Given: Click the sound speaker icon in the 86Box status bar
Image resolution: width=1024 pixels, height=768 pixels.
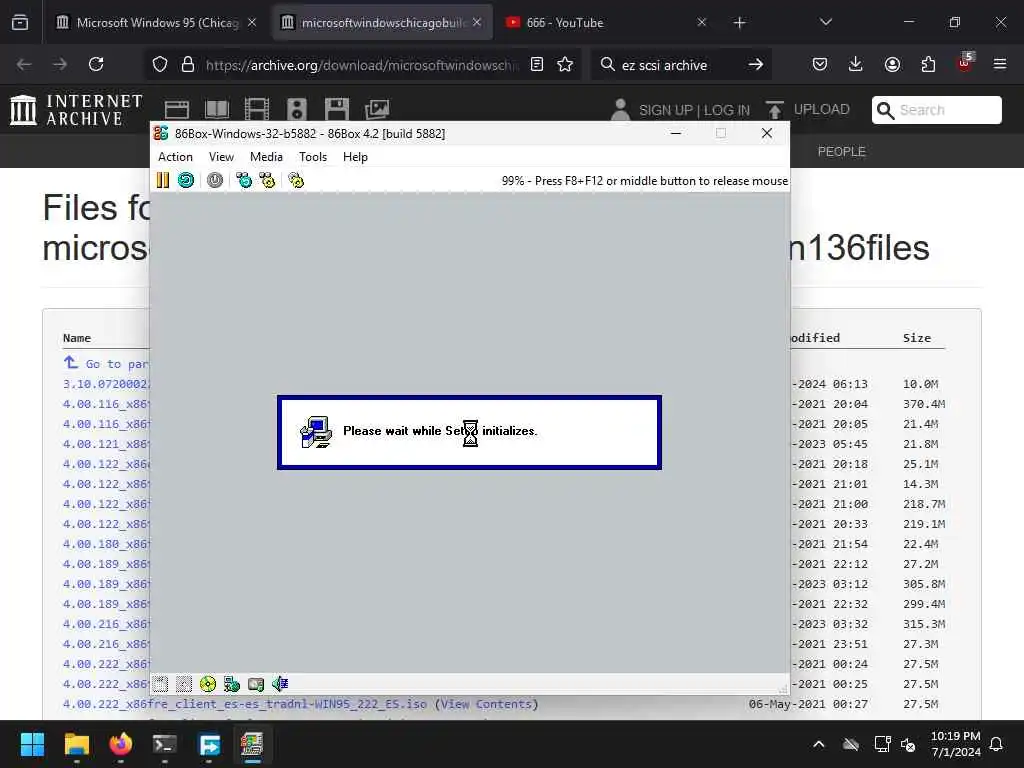Looking at the screenshot, I should tap(280, 684).
